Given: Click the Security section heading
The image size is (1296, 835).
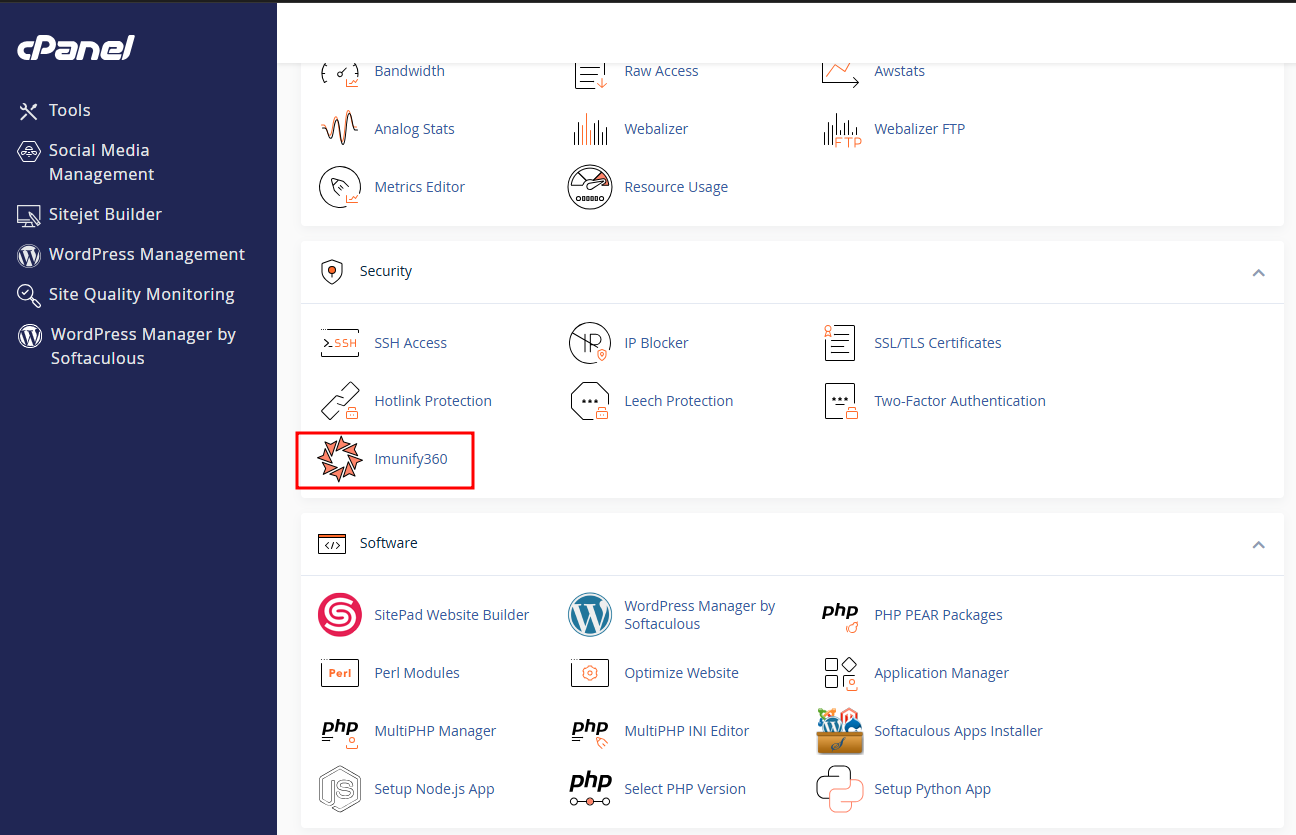Looking at the screenshot, I should click(x=386, y=271).
